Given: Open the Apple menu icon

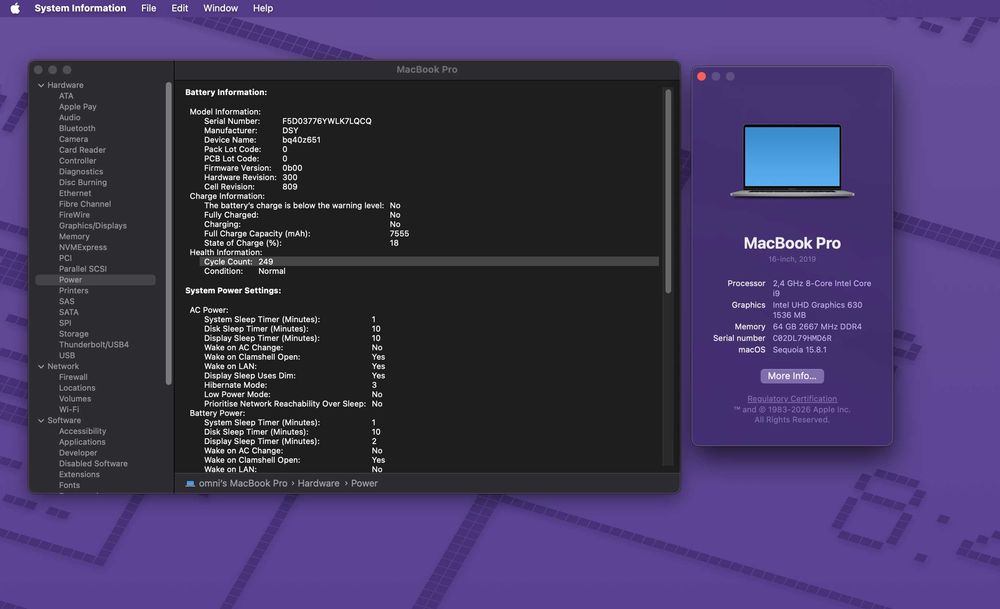Looking at the screenshot, I should tap(15, 8).
